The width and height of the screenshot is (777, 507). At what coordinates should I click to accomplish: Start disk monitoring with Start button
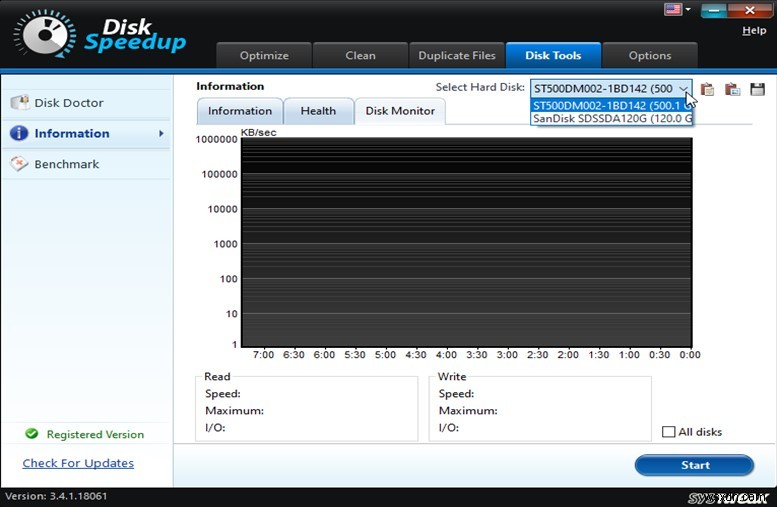click(x=694, y=465)
